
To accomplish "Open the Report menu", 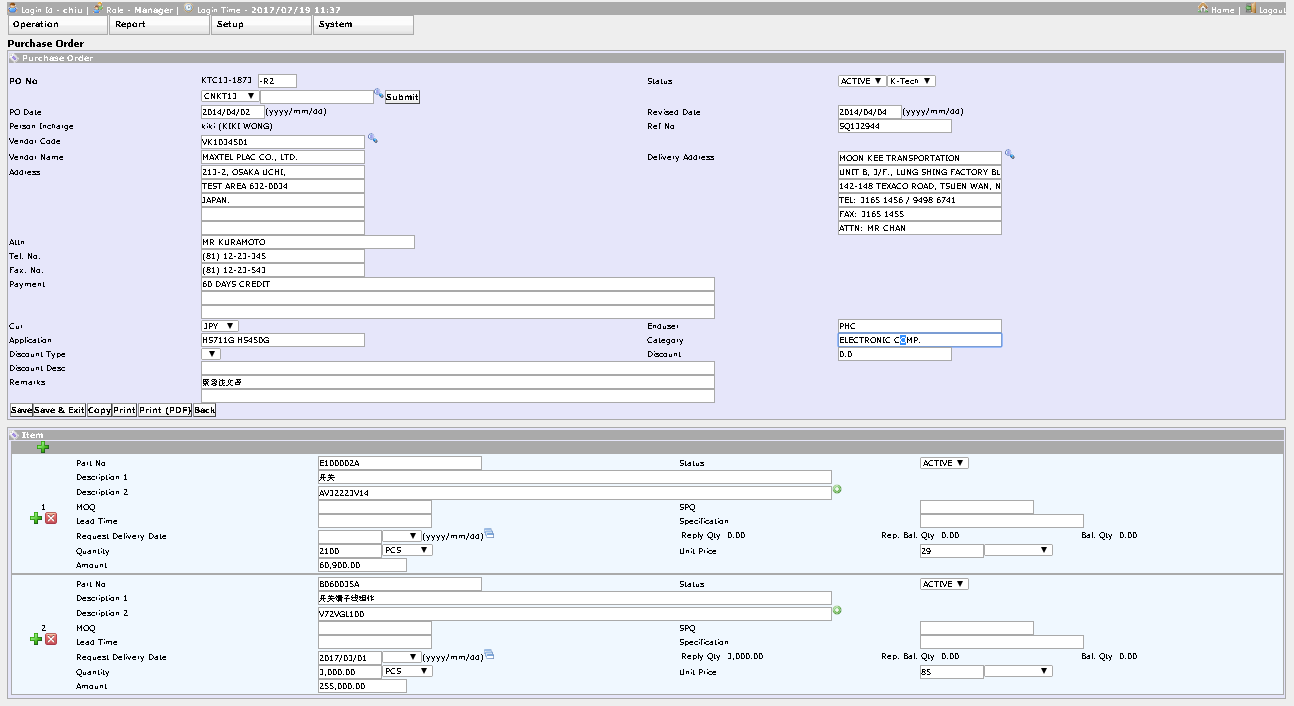I will click(x=160, y=25).
